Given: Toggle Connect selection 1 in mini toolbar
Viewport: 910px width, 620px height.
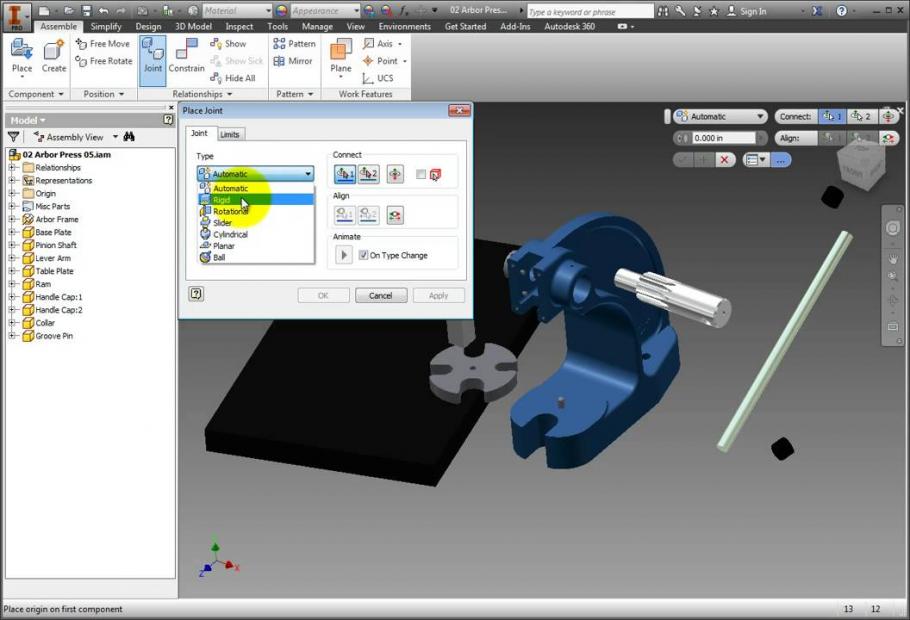Looking at the screenshot, I should pyautogui.click(x=831, y=115).
